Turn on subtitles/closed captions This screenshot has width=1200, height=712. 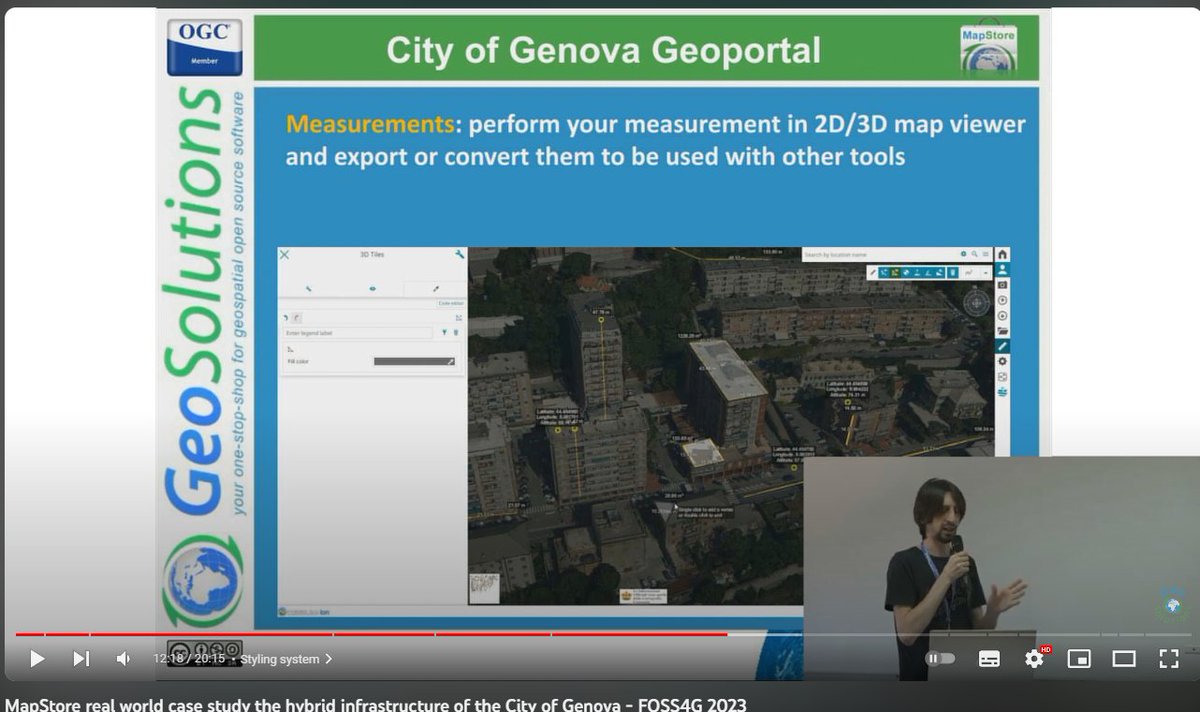coord(989,659)
